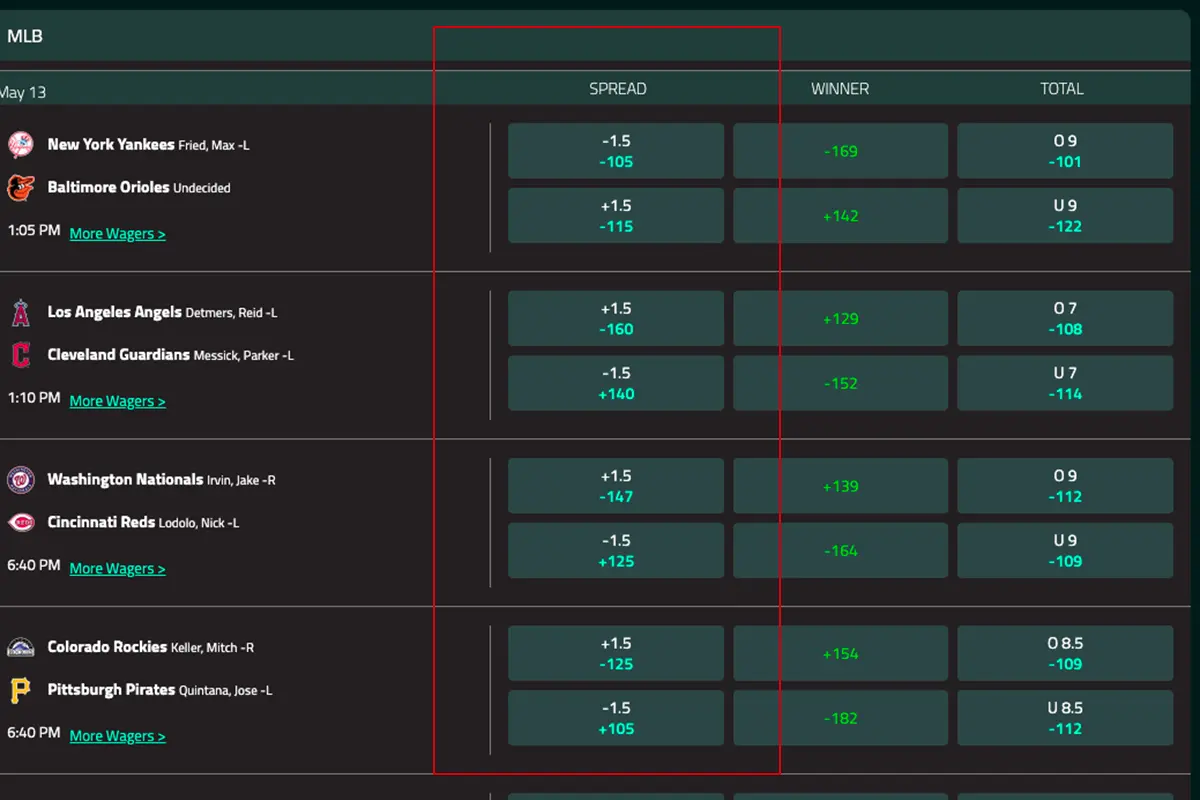Click the Baltimore Orioles team logo
The image size is (1200, 800).
(x=20, y=187)
